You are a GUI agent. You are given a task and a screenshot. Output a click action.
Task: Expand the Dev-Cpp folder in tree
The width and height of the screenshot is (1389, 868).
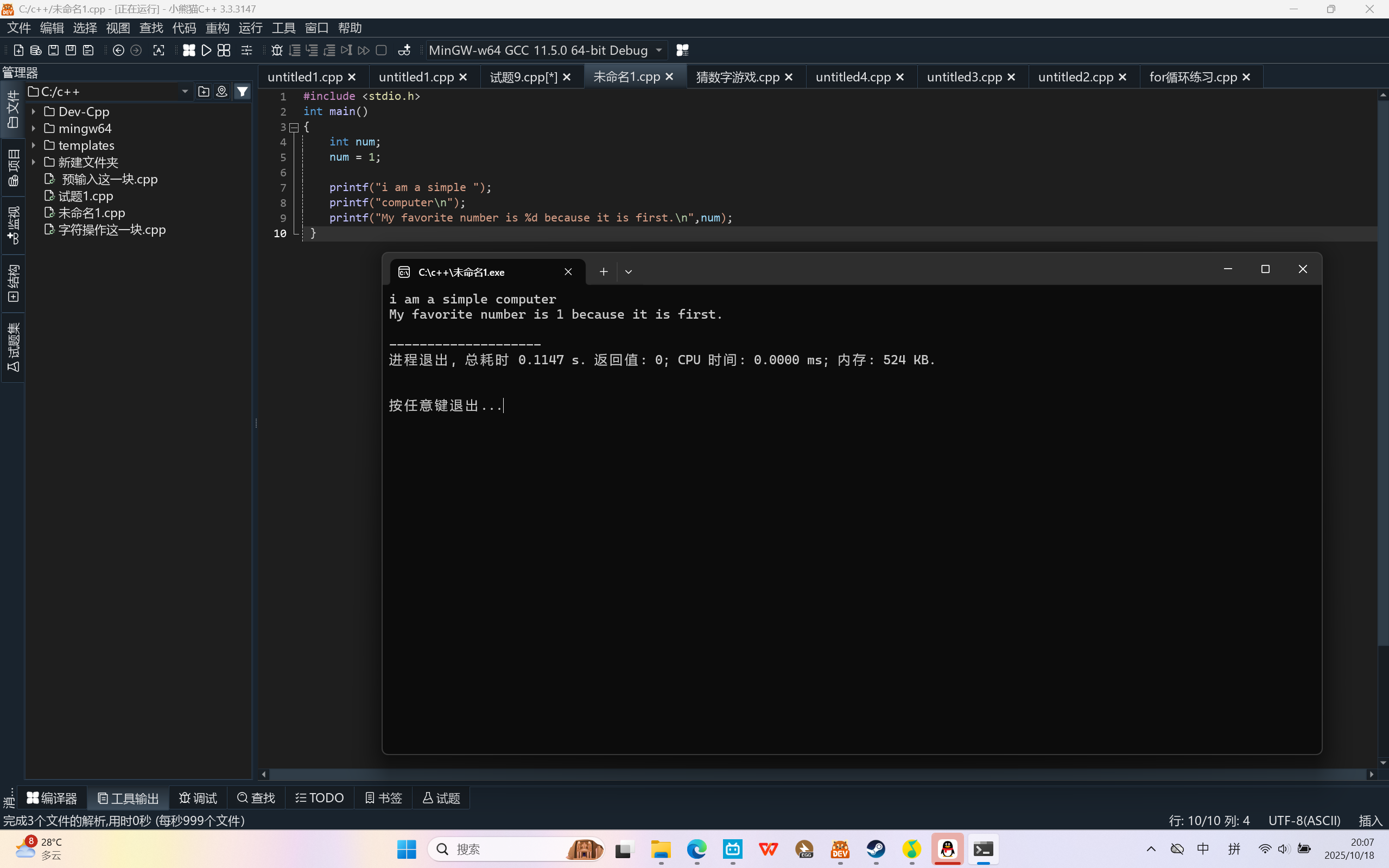coord(34,111)
